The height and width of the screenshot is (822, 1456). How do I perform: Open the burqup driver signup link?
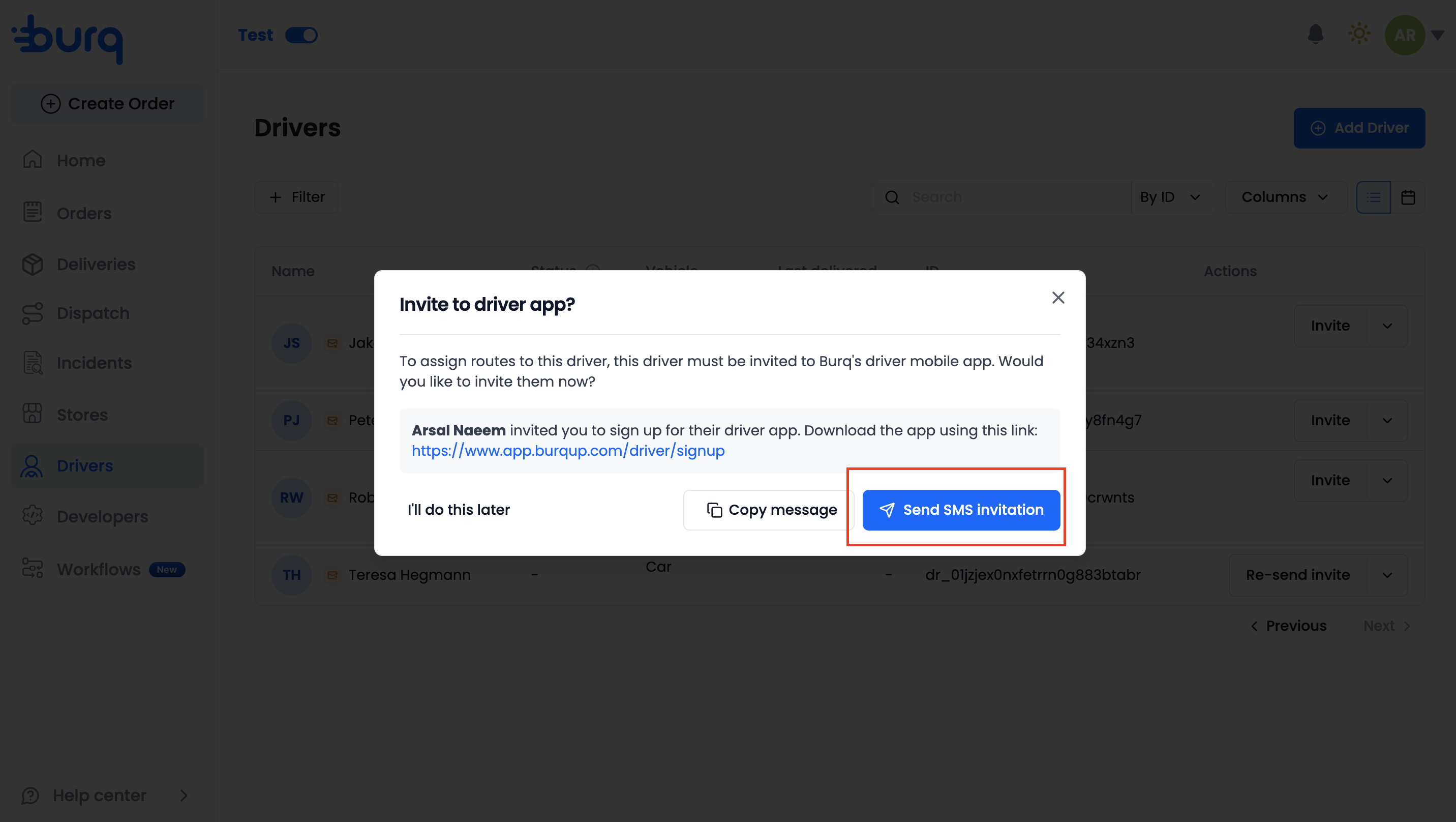coord(568,450)
